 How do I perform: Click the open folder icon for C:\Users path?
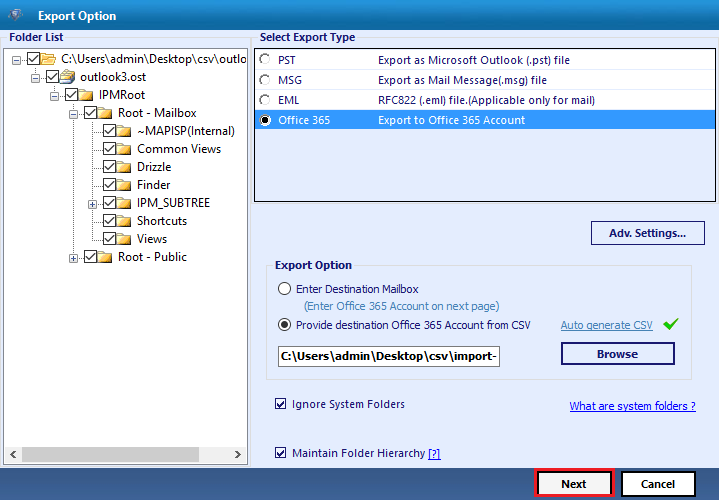pyautogui.click(x=48, y=59)
